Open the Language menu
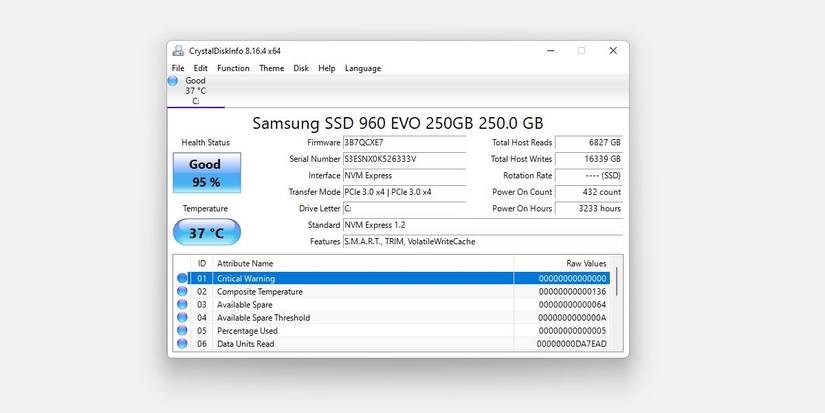Screen dimensions: 825x413 [x=363, y=68]
